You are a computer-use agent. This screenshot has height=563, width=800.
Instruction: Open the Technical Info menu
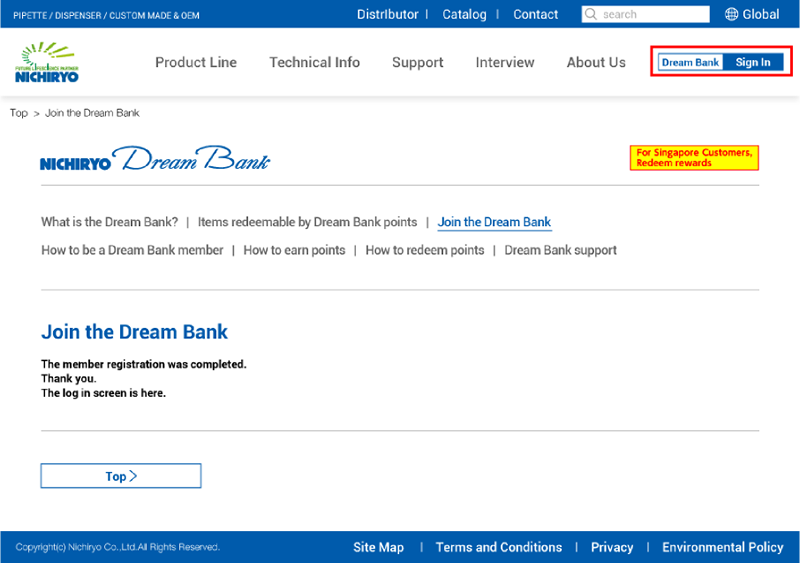314,62
